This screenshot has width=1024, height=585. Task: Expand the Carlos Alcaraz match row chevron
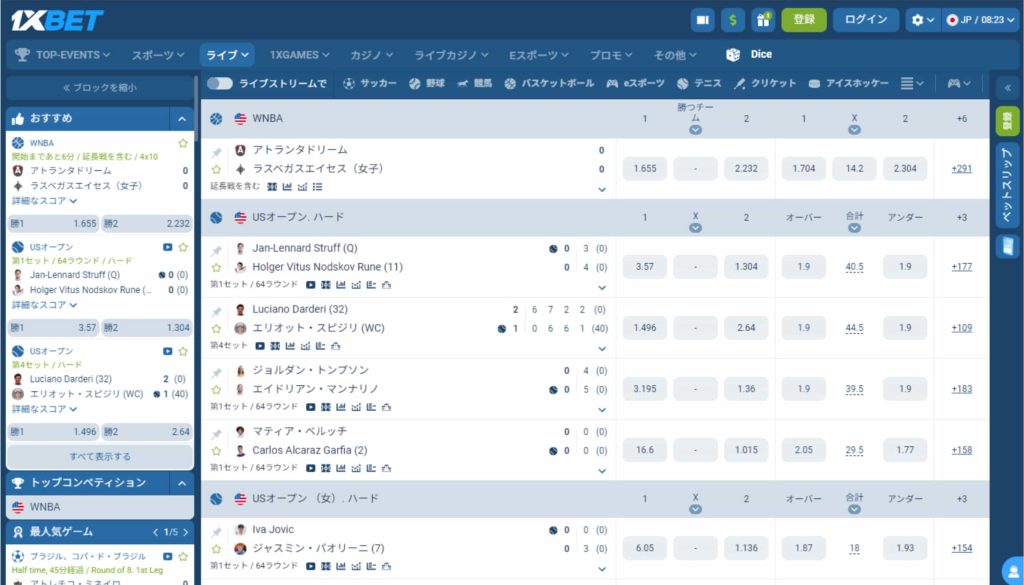[x=602, y=471]
